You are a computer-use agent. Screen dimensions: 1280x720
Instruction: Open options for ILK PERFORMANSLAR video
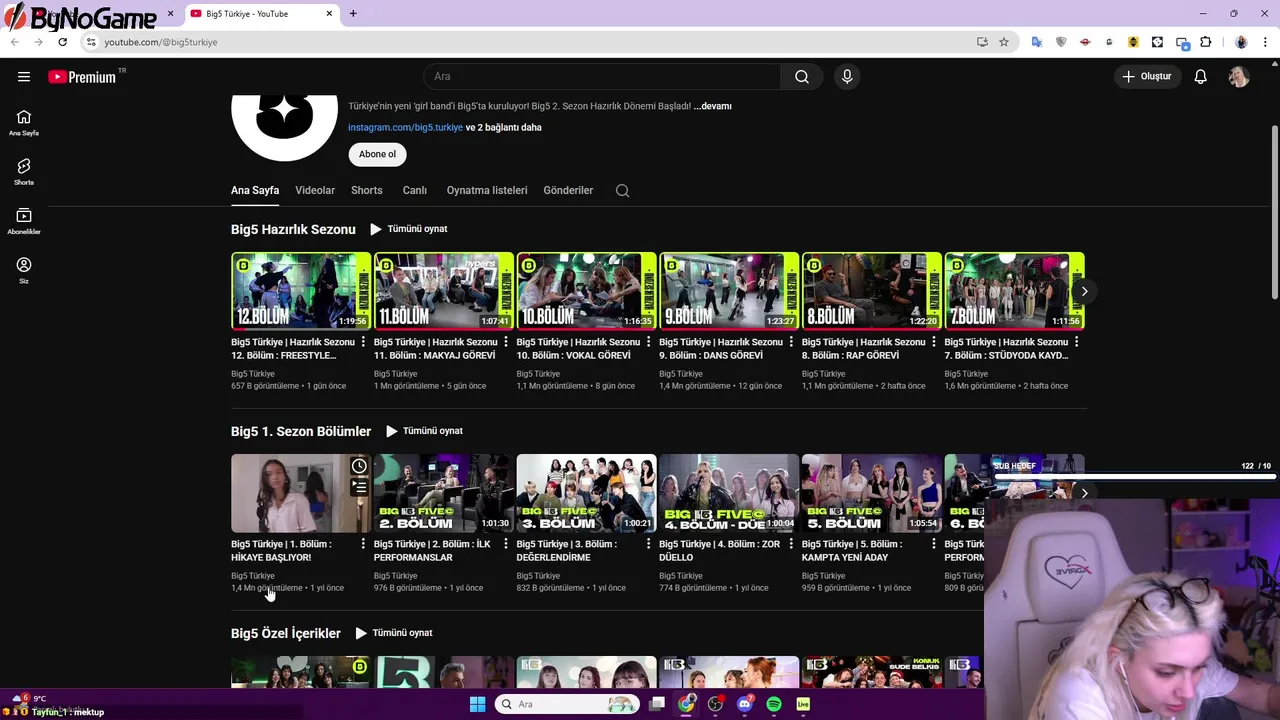point(506,544)
